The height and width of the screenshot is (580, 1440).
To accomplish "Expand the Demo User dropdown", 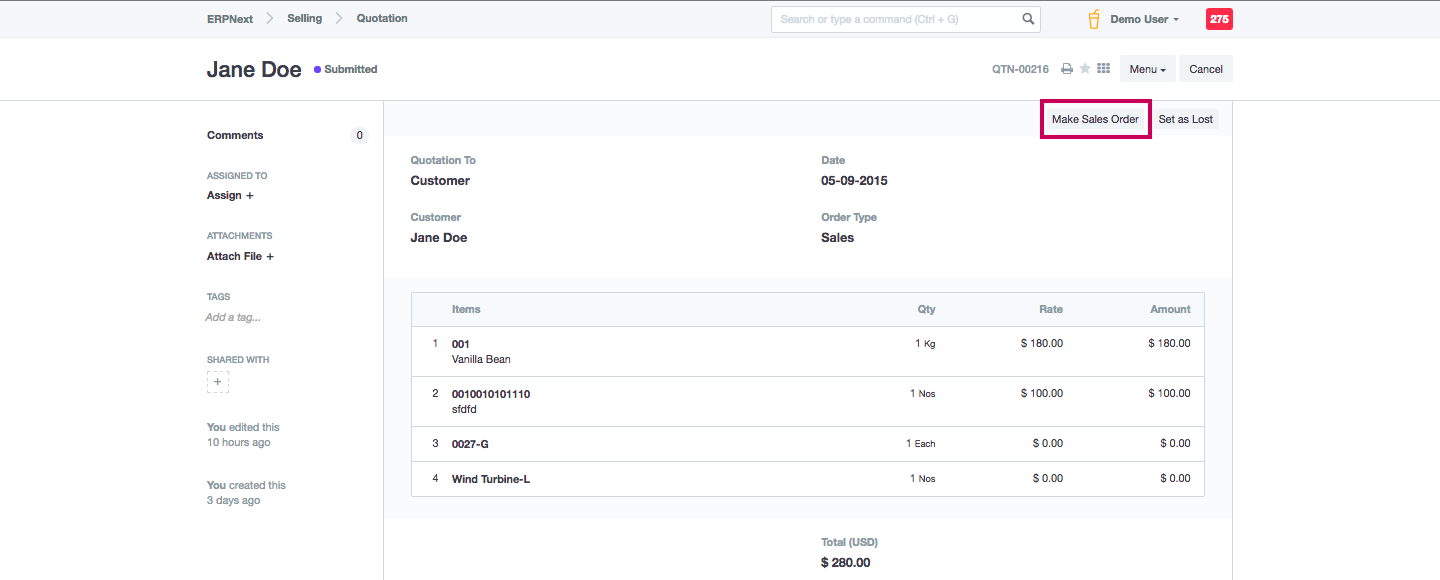I will click(x=1144, y=19).
